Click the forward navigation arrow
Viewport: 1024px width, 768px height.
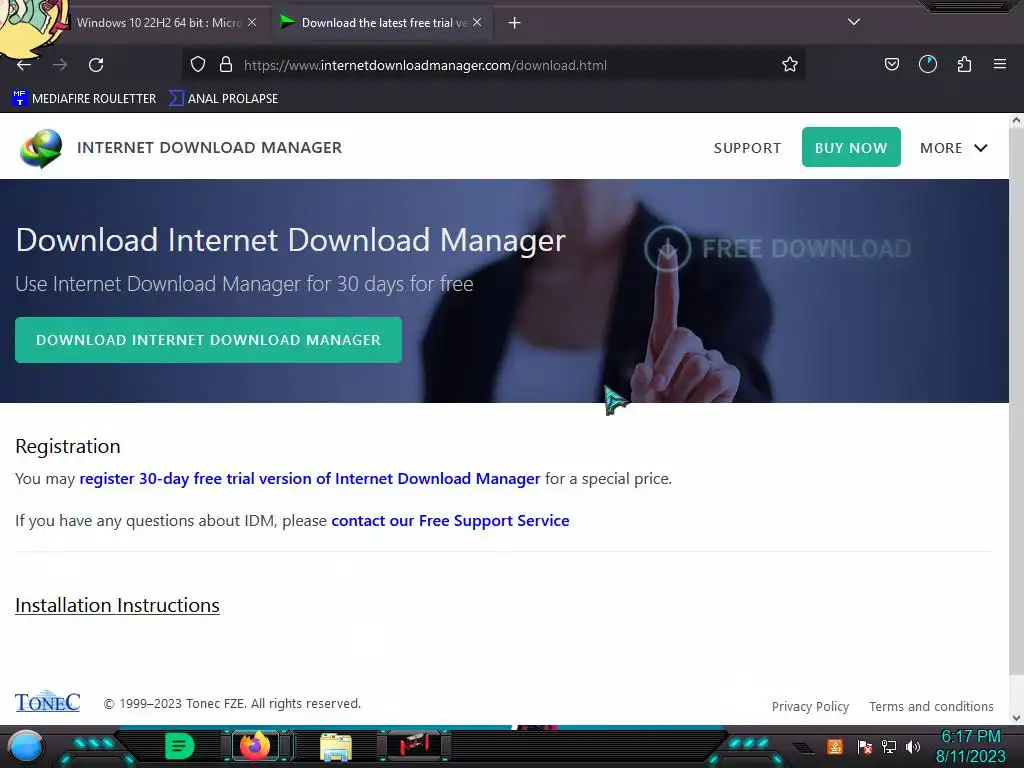tap(60, 65)
